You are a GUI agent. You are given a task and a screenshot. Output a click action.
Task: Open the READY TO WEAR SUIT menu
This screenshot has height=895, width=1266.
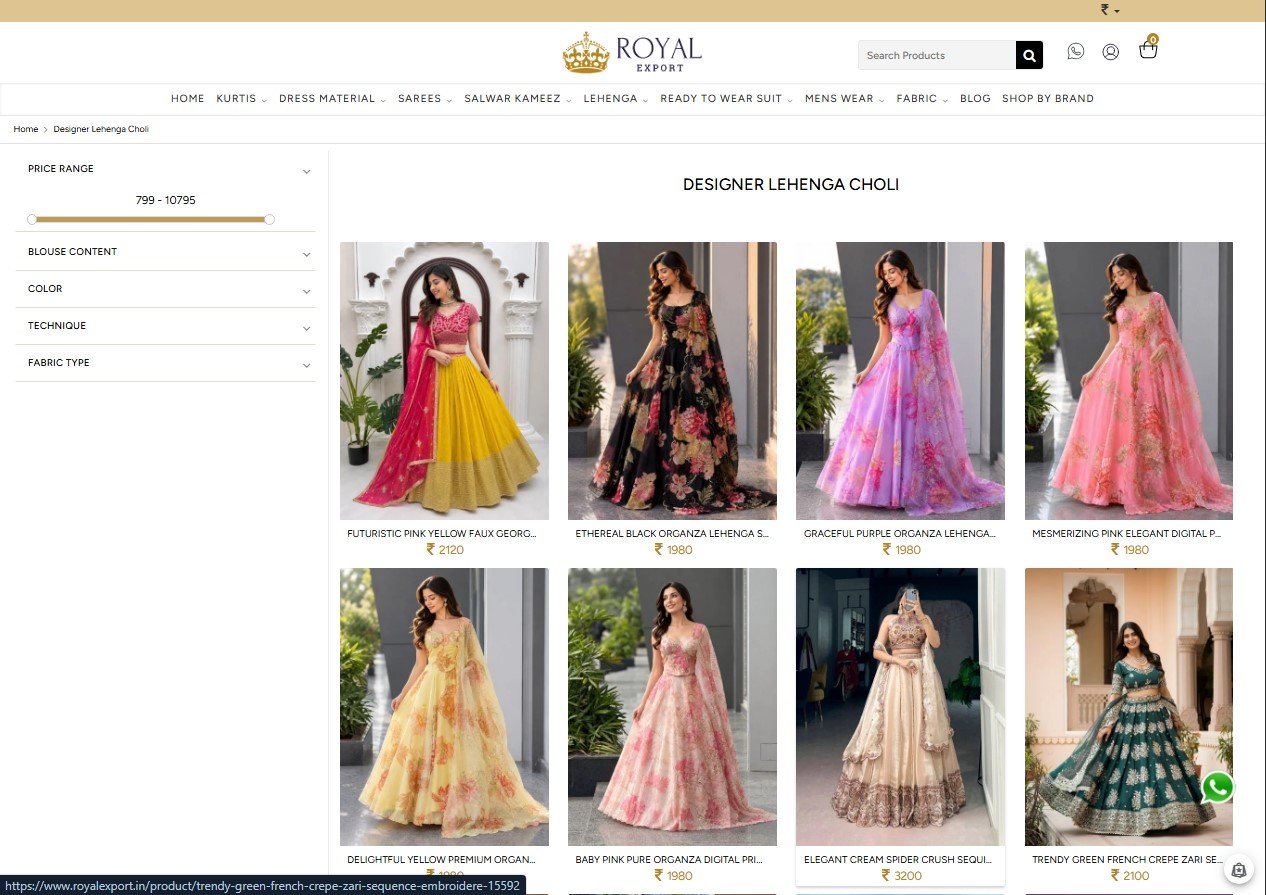coord(726,99)
